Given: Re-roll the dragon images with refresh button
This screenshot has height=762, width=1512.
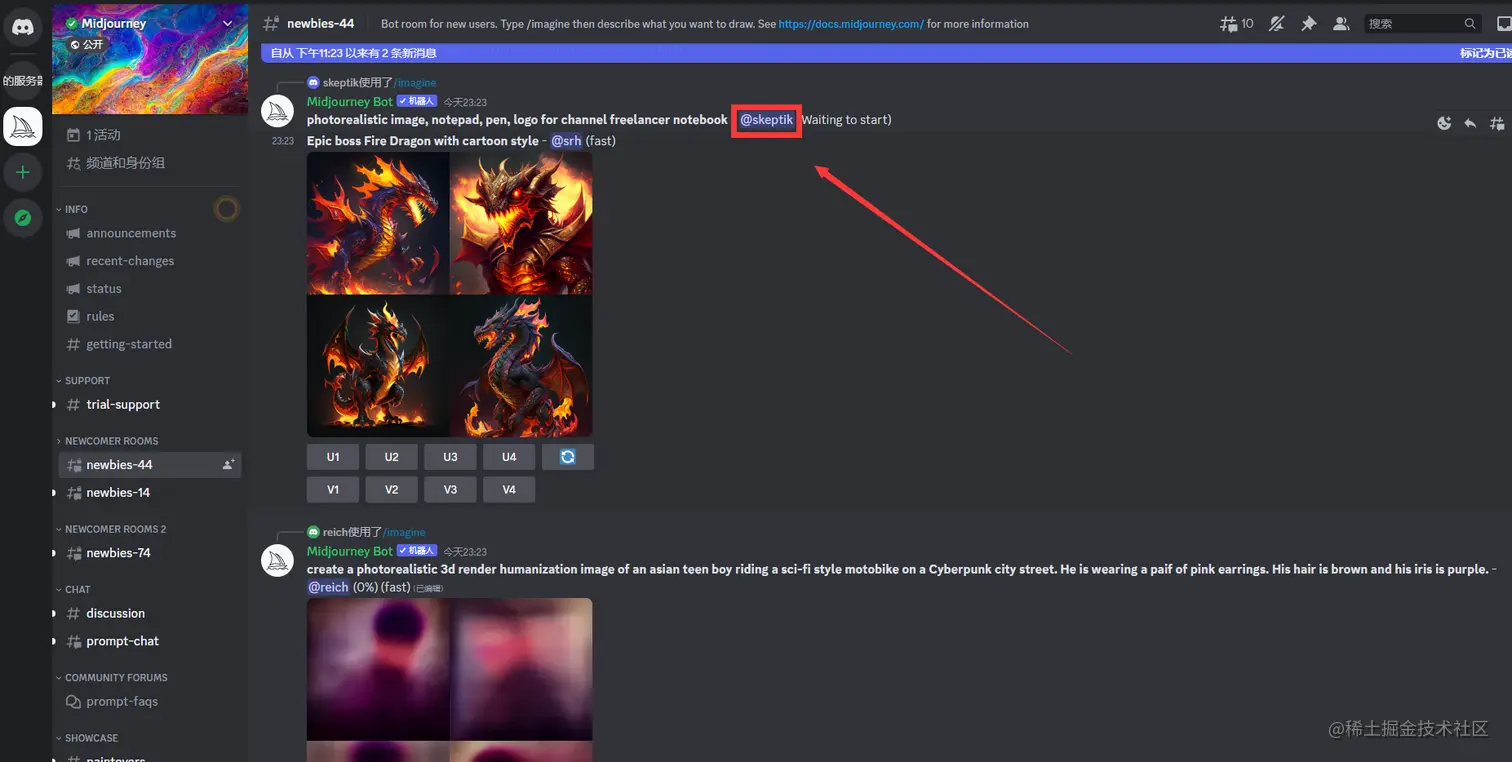Looking at the screenshot, I should click(568, 457).
